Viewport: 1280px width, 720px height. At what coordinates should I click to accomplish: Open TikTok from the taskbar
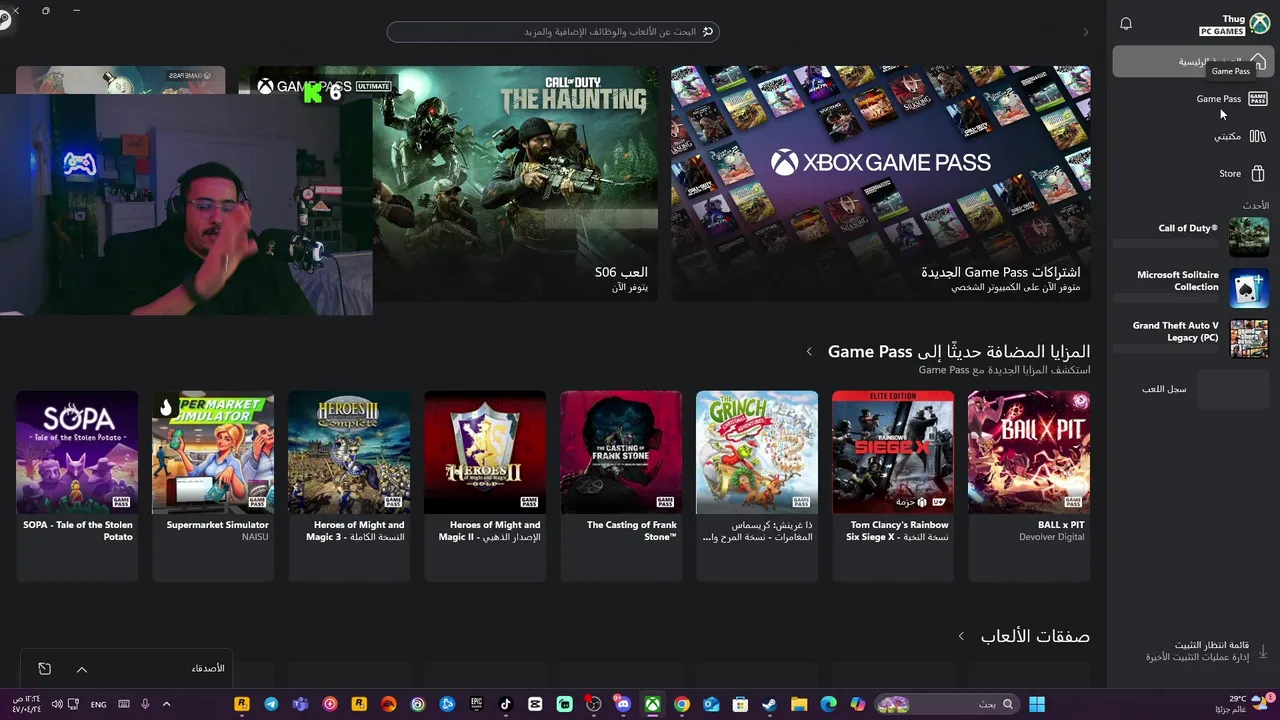coord(506,704)
